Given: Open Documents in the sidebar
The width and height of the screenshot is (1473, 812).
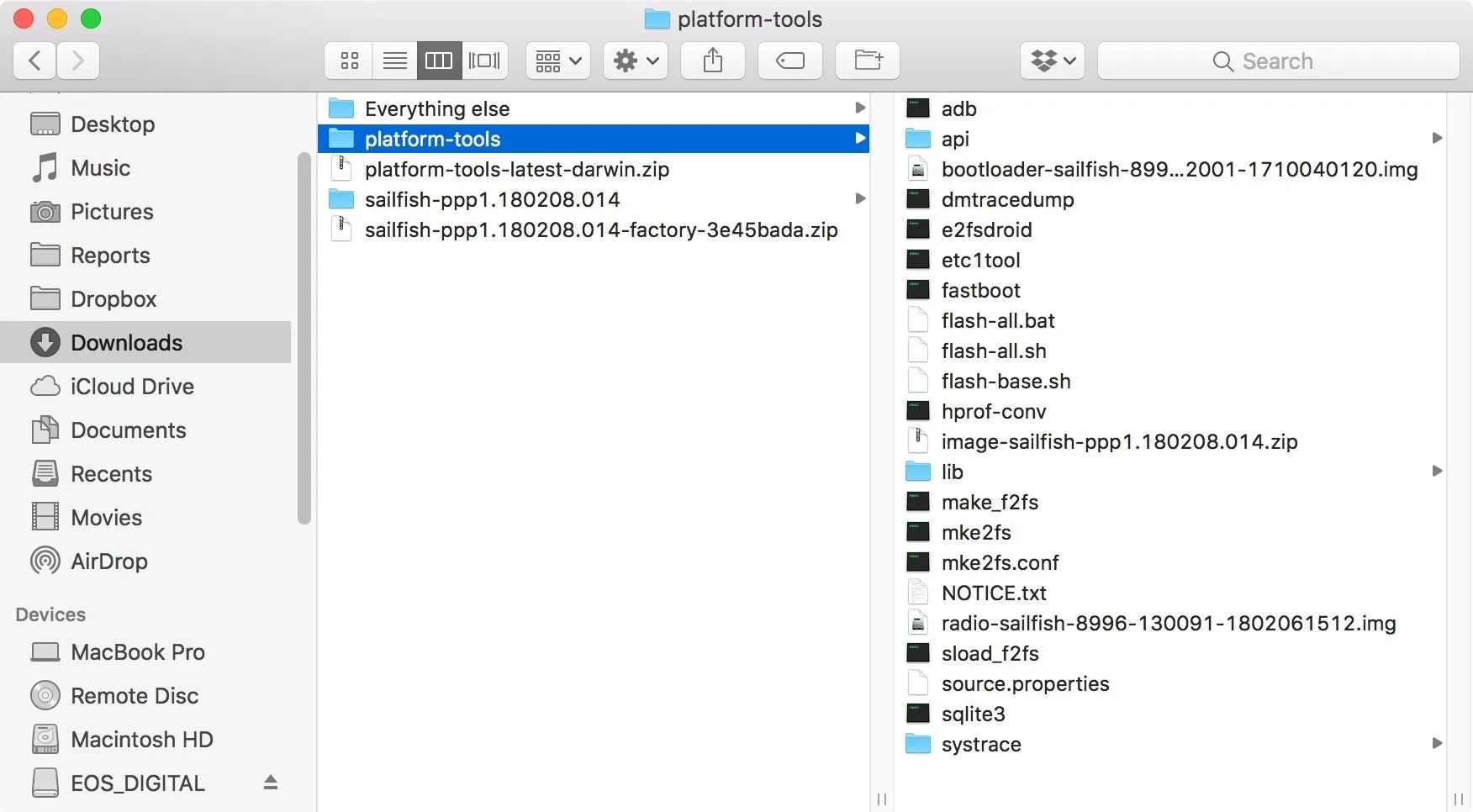Looking at the screenshot, I should point(146,430).
